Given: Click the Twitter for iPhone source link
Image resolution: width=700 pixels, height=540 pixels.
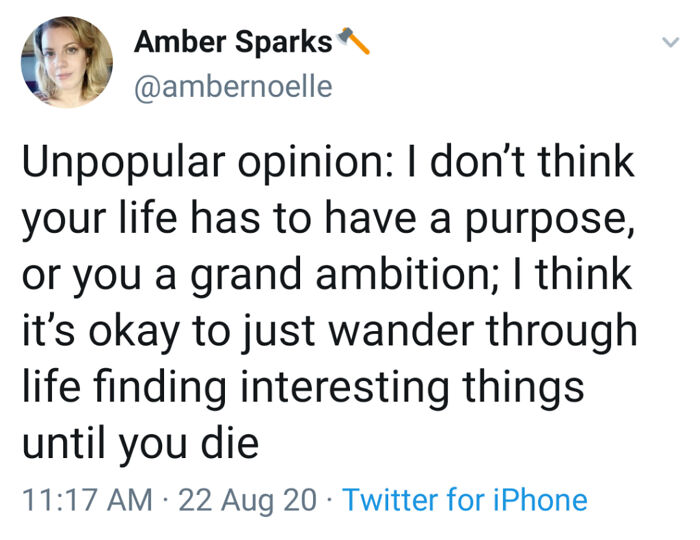Looking at the screenshot, I should (465, 499).
